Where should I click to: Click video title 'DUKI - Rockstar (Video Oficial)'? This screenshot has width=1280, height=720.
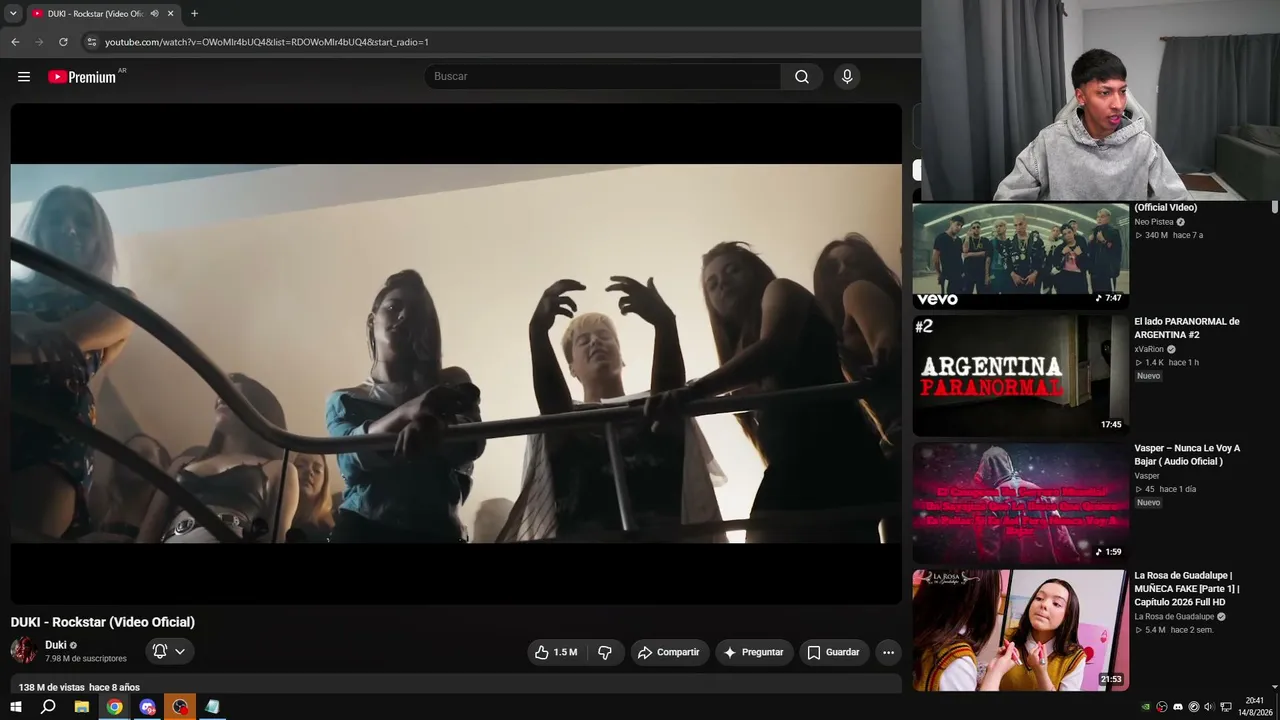coord(103,622)
